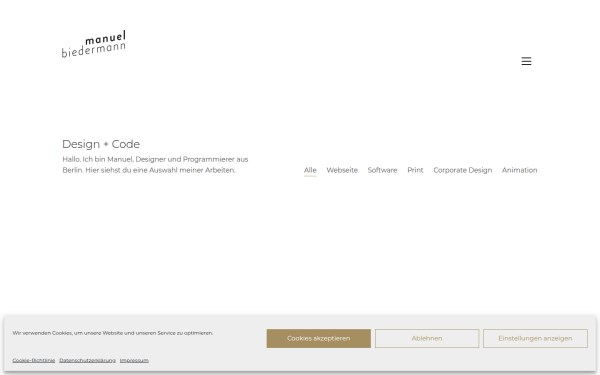Click the manuel biedermann logo
Image resolution: width=600 pixels, height=375 pixels.
coord(94,44)
